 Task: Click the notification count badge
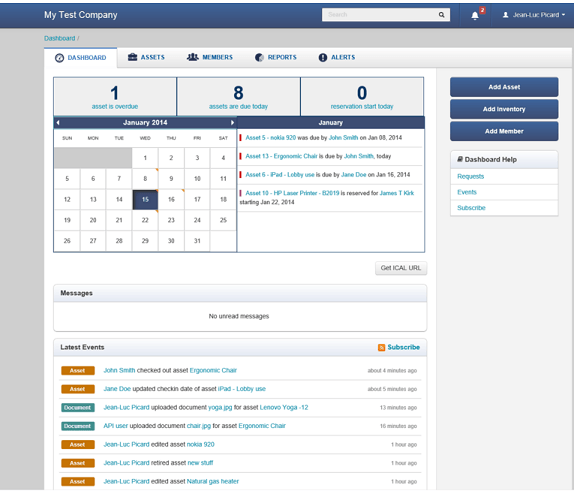(x=482, y=10)
